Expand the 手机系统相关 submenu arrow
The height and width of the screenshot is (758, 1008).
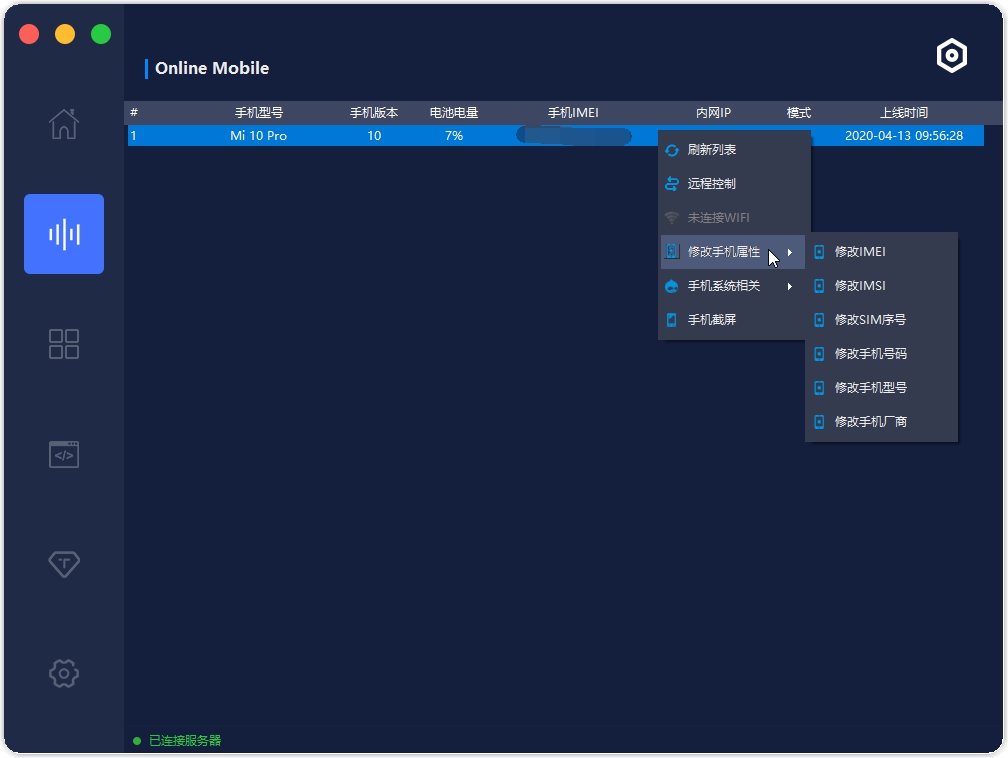790,285
